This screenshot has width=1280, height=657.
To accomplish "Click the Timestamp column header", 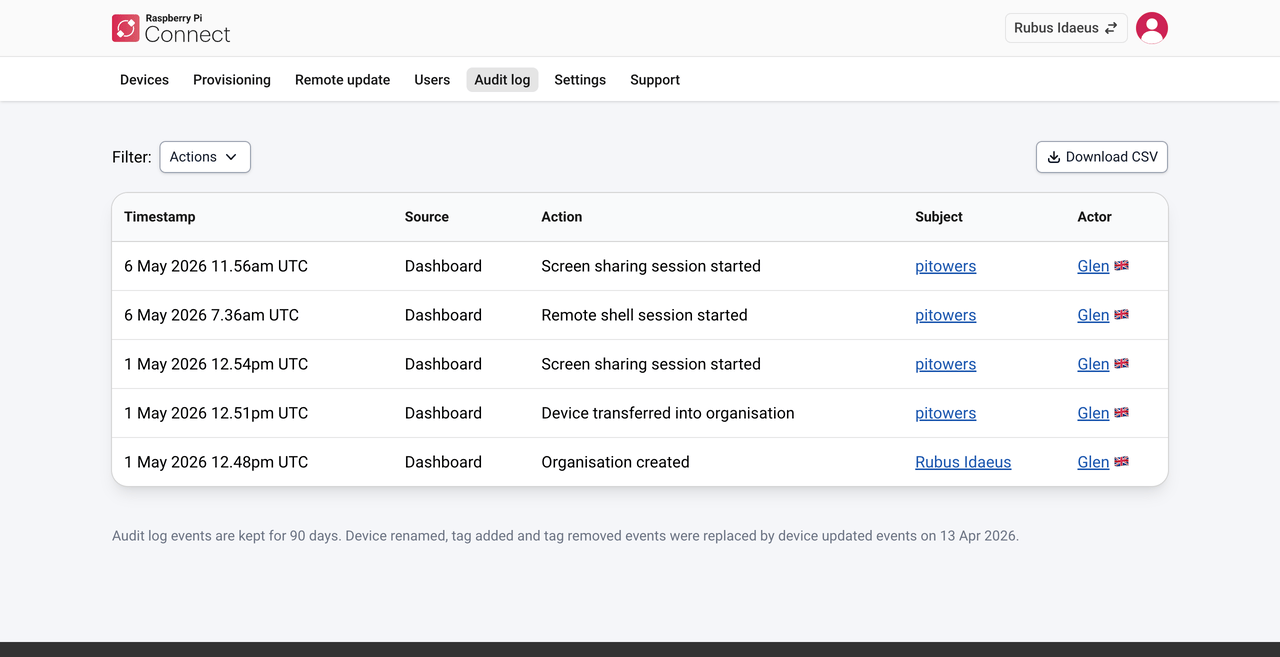I will point(160,217).
